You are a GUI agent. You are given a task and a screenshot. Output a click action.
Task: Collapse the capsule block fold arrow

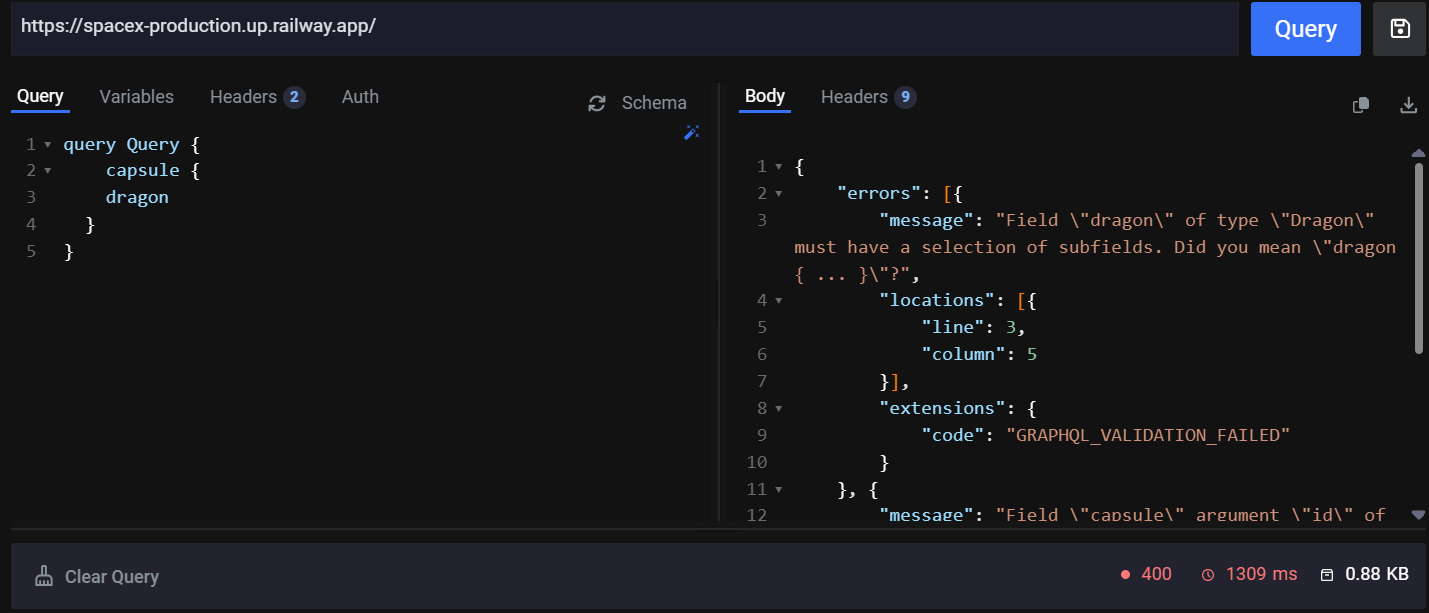pos(47,170)
